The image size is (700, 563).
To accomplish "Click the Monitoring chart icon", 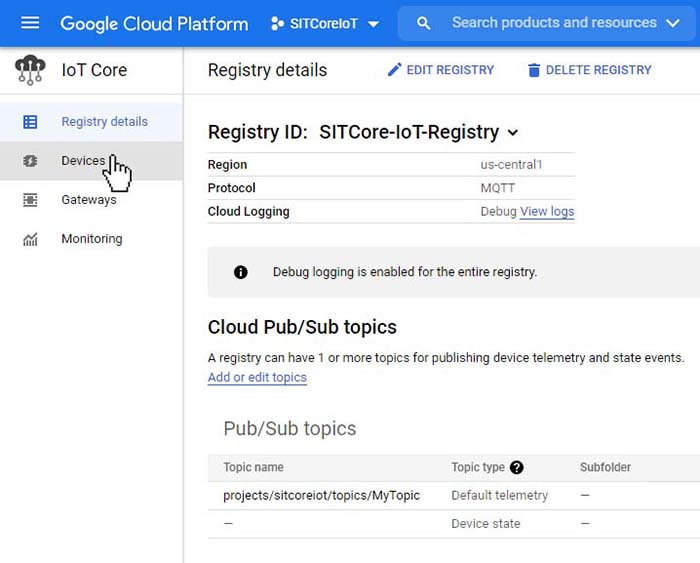I will (x=30, y=239).
